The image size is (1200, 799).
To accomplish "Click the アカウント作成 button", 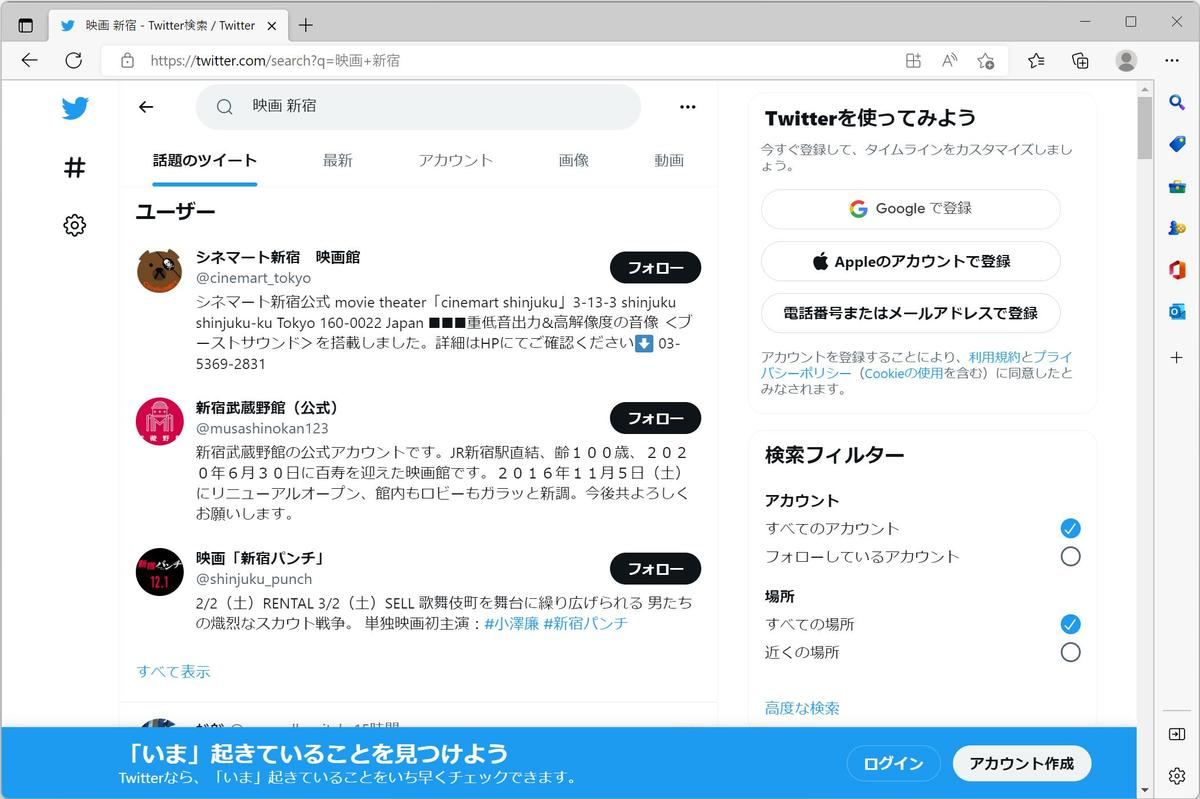I will tap(1021, 763).
